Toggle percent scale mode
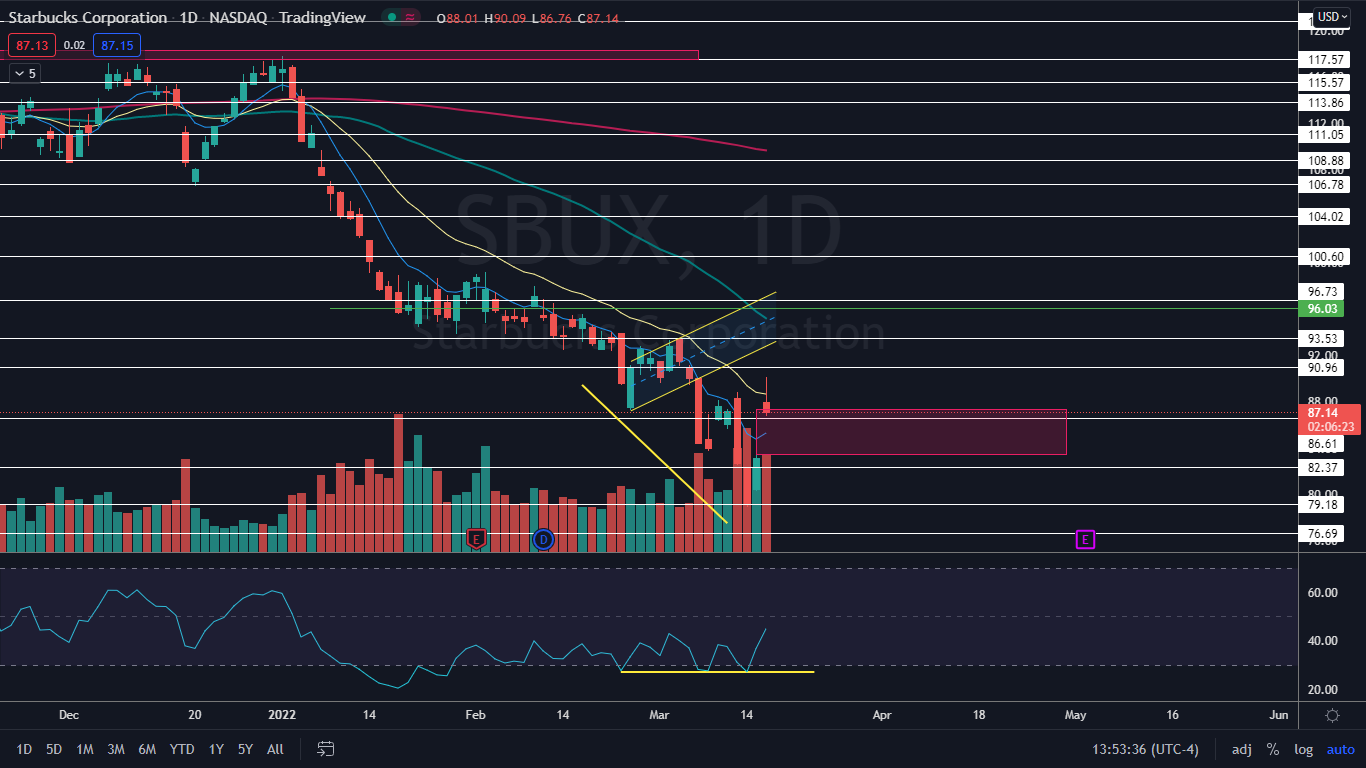Viewport: 1366px width, 768px height. (x=1273, y=749)
